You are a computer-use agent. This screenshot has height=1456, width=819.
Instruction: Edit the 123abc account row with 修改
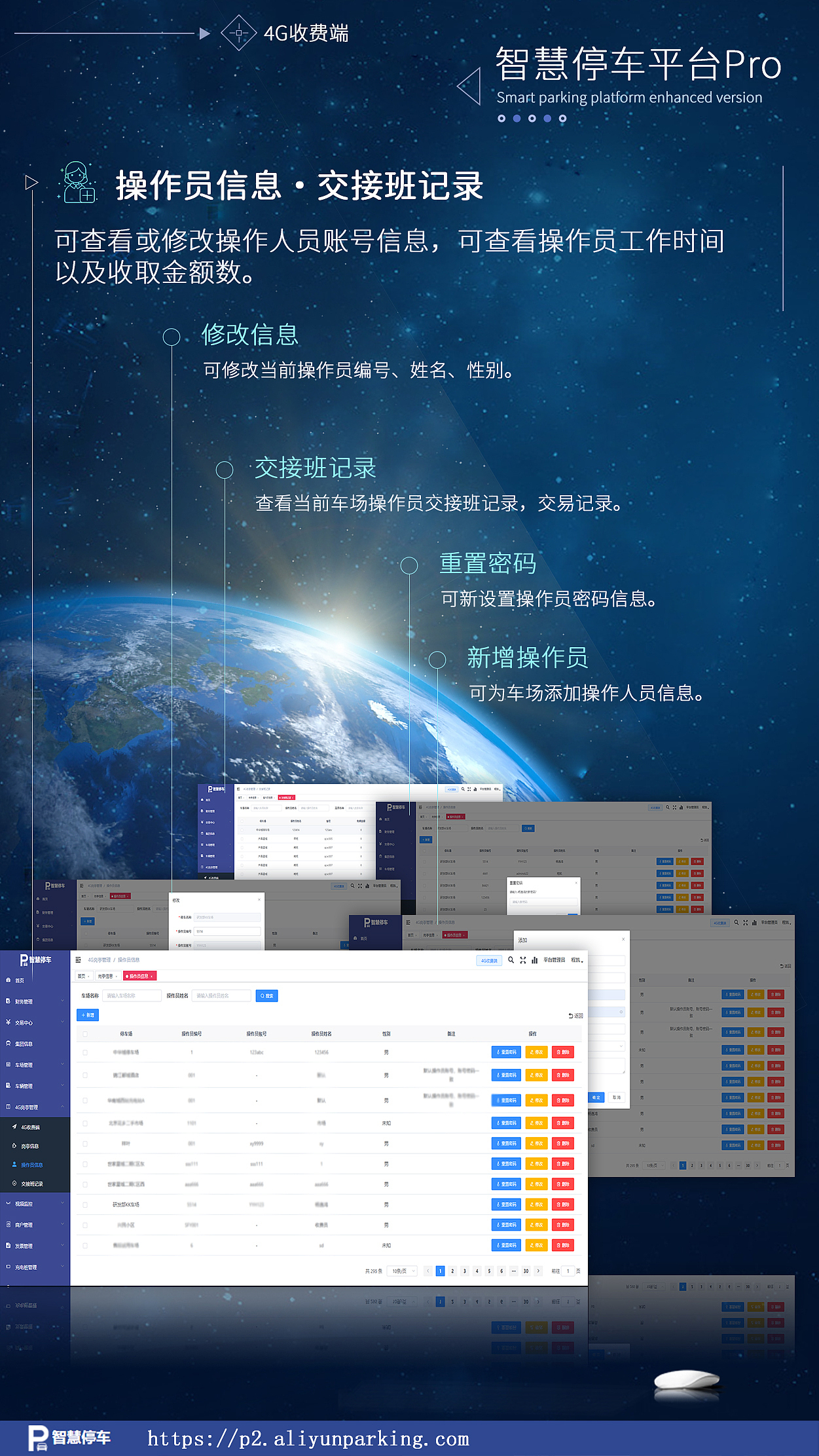536,1052
